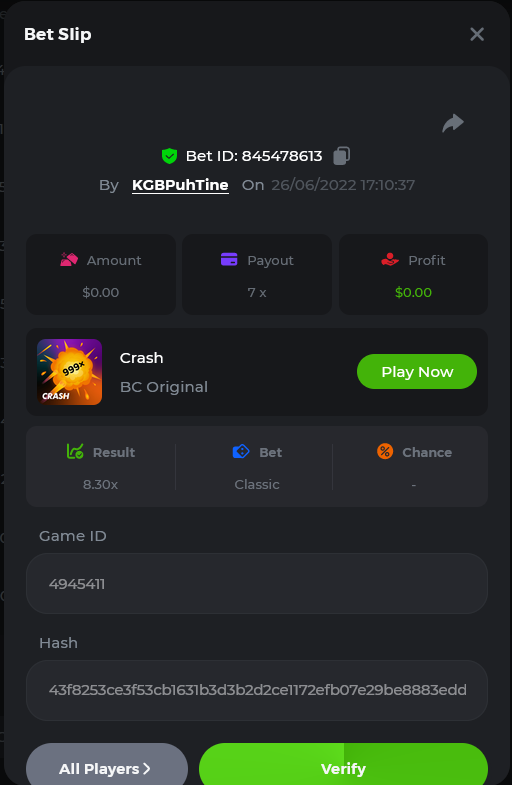The height and width of the screenshot is (785, 512).
Task: Click the Game ID field
Action: tap(257, 583)
